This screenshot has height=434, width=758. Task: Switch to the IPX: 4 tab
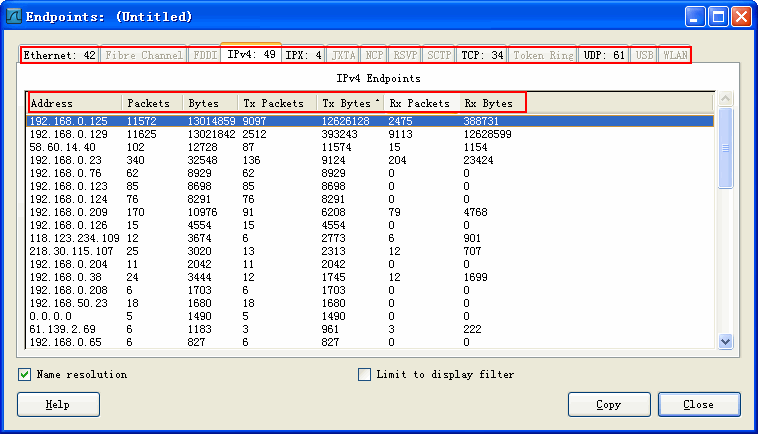coord(303,55)
